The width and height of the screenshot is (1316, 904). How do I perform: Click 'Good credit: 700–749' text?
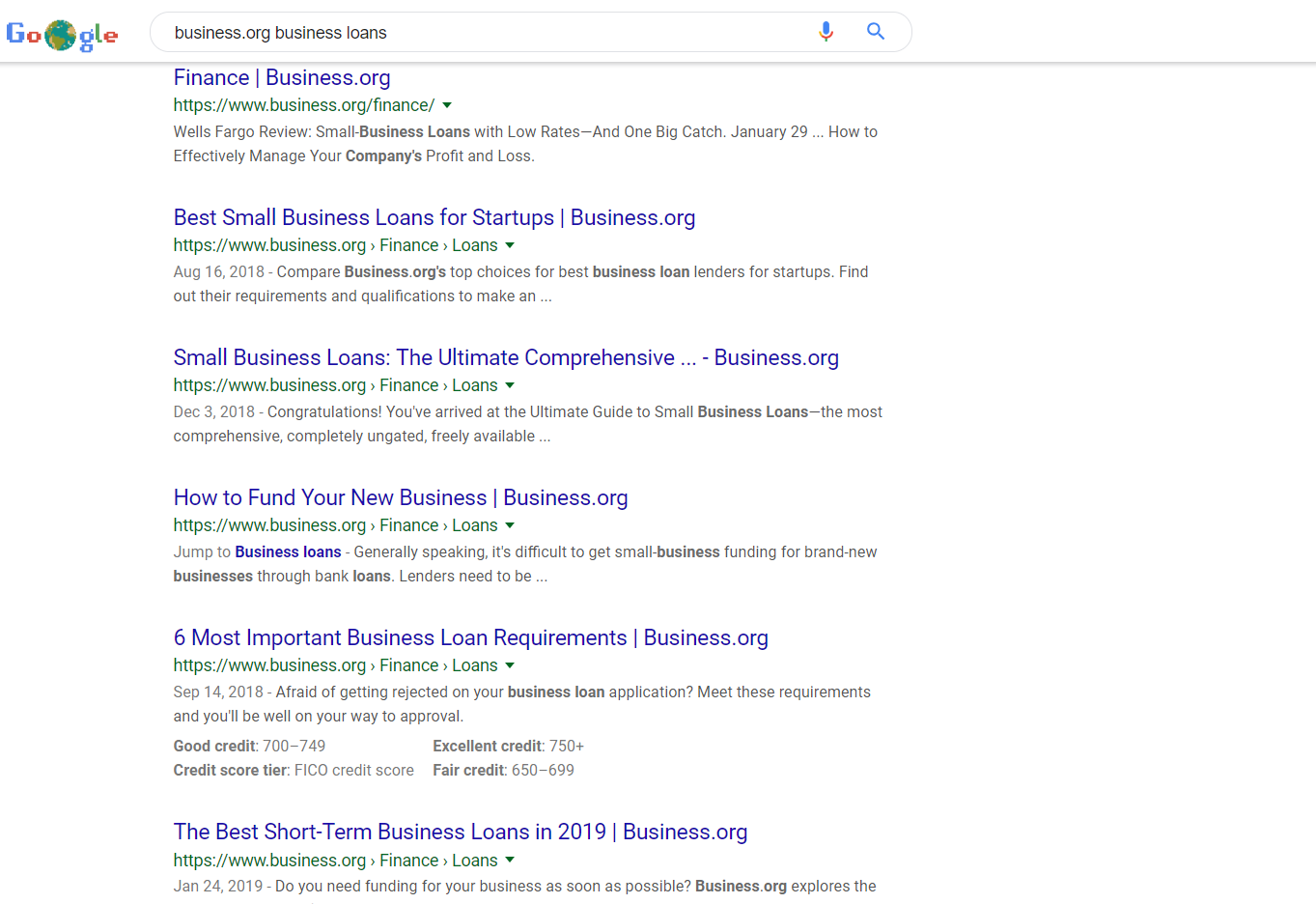249,746
